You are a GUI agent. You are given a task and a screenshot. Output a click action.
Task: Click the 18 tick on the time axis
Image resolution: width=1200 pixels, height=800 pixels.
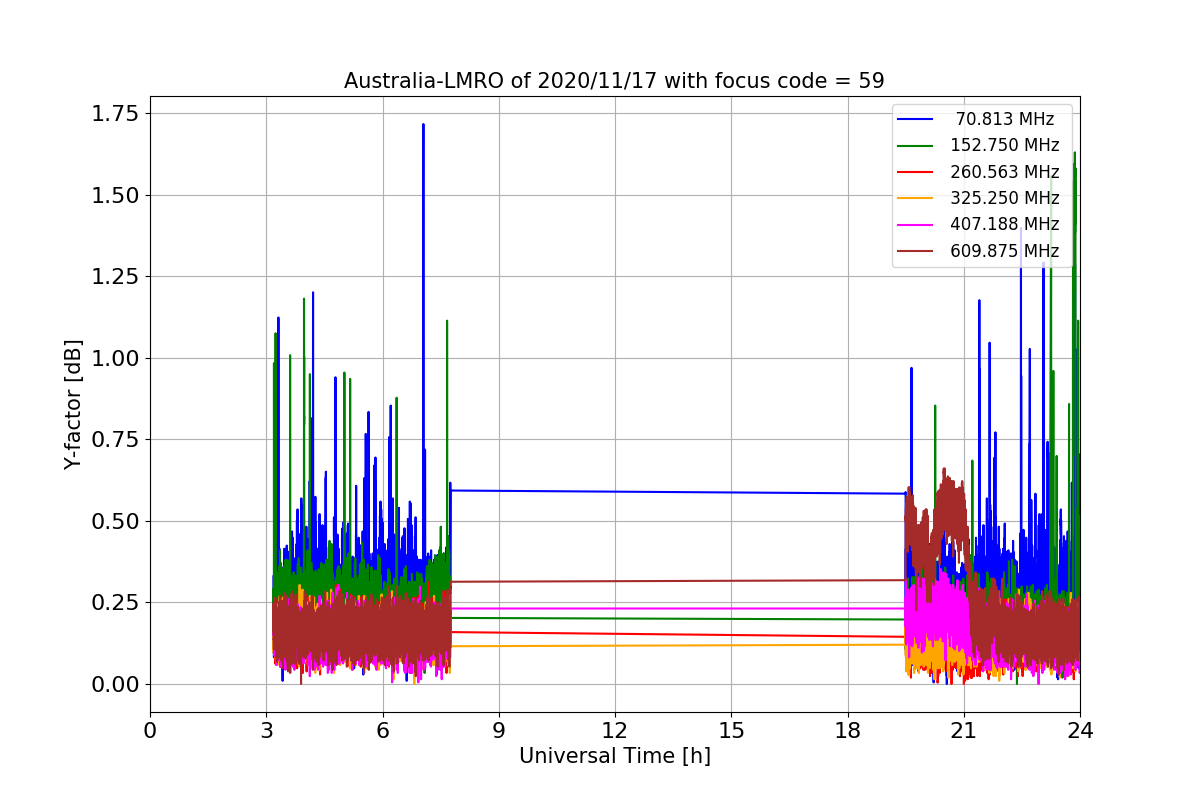click(x=847, y=731)
